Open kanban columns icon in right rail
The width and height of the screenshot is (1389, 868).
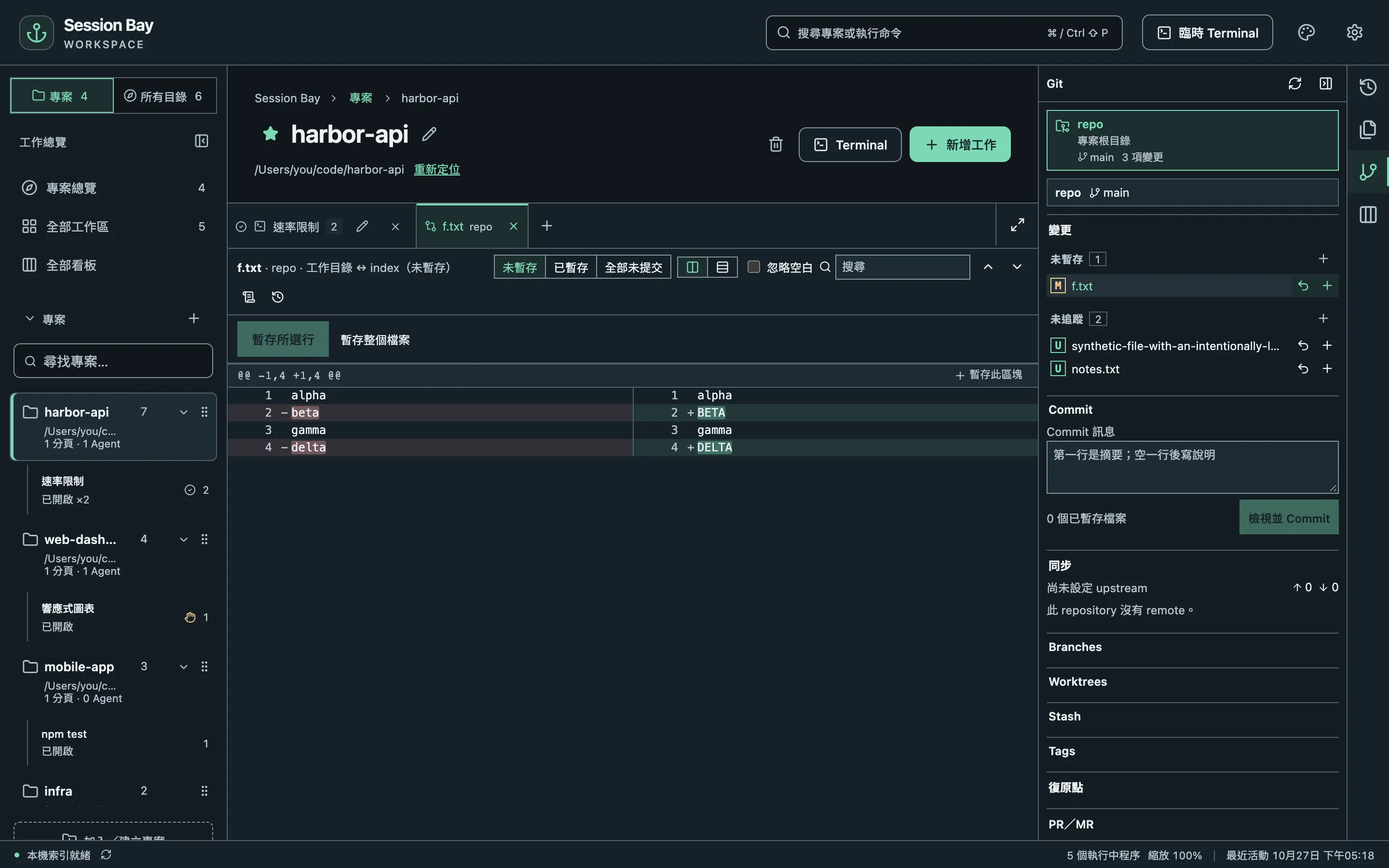click(1368, 214)
